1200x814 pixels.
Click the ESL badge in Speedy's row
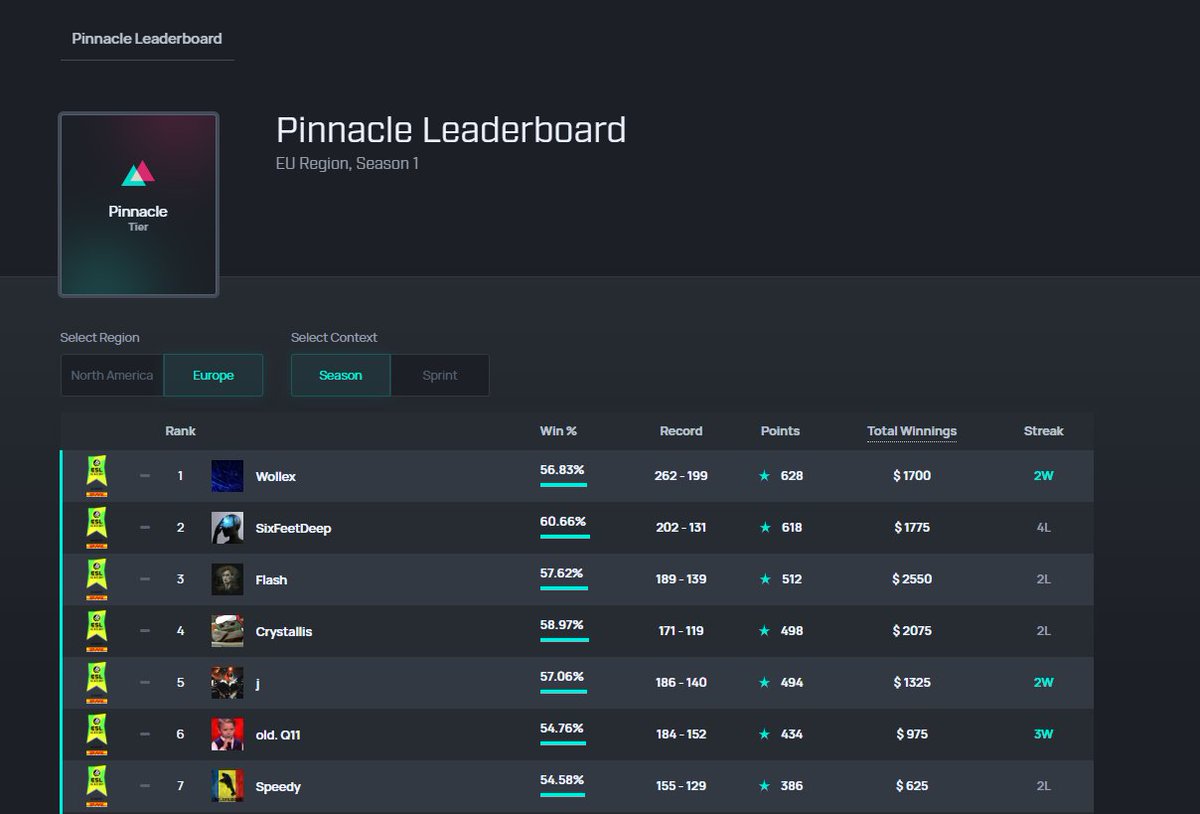pos(97,786)
